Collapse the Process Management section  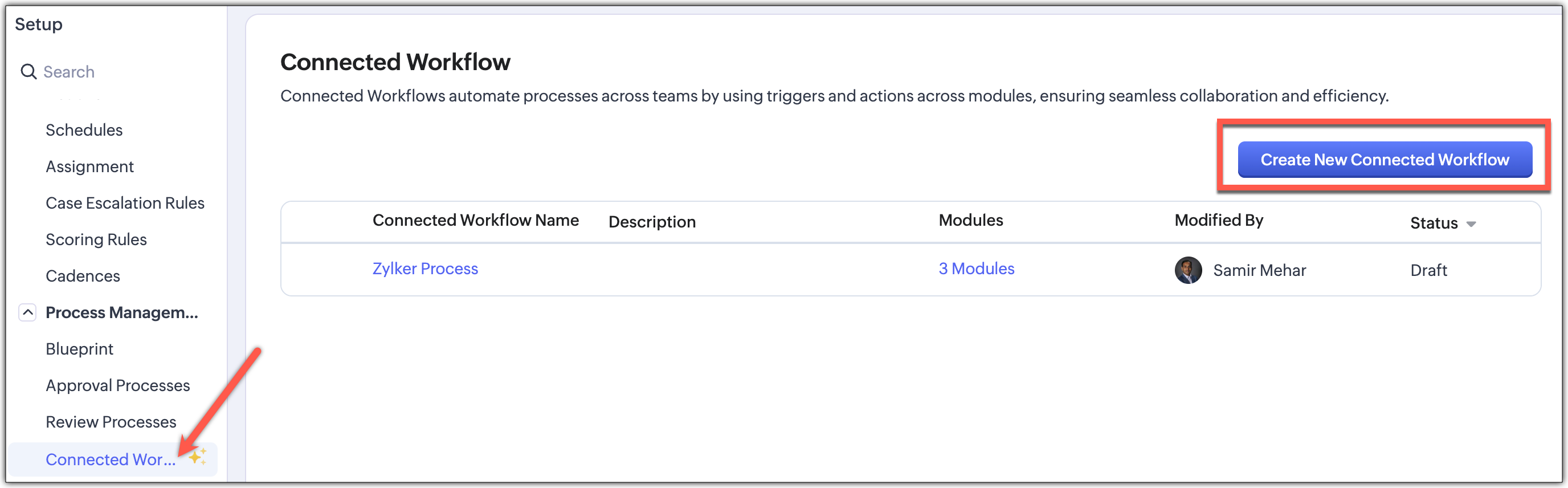(27, 312)
